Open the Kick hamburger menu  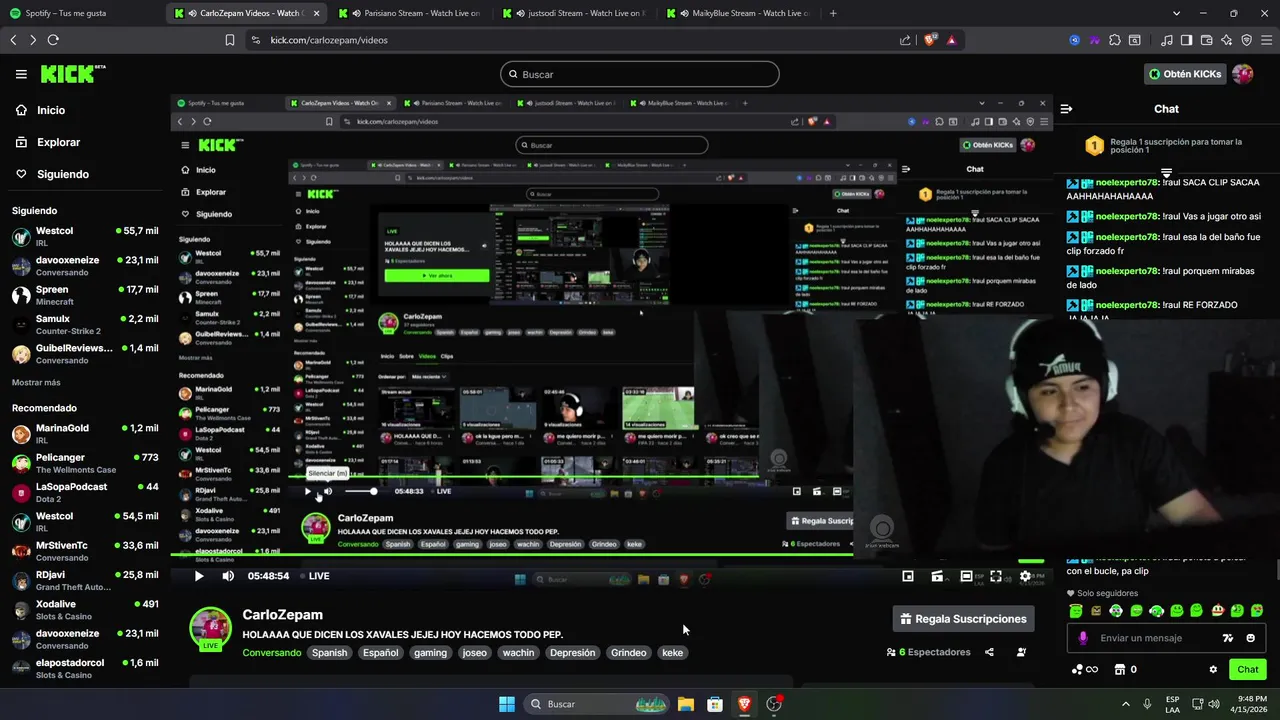point(21,74)
